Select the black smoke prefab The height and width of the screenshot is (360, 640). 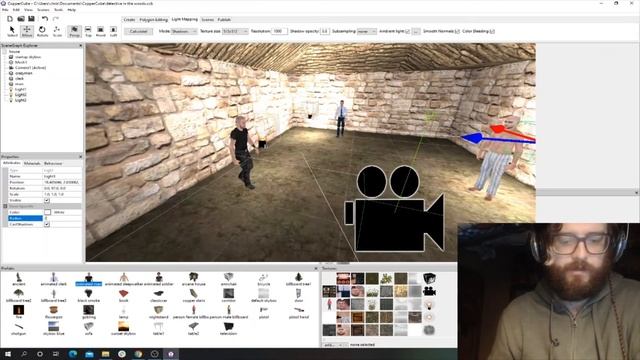coord(89,296)
